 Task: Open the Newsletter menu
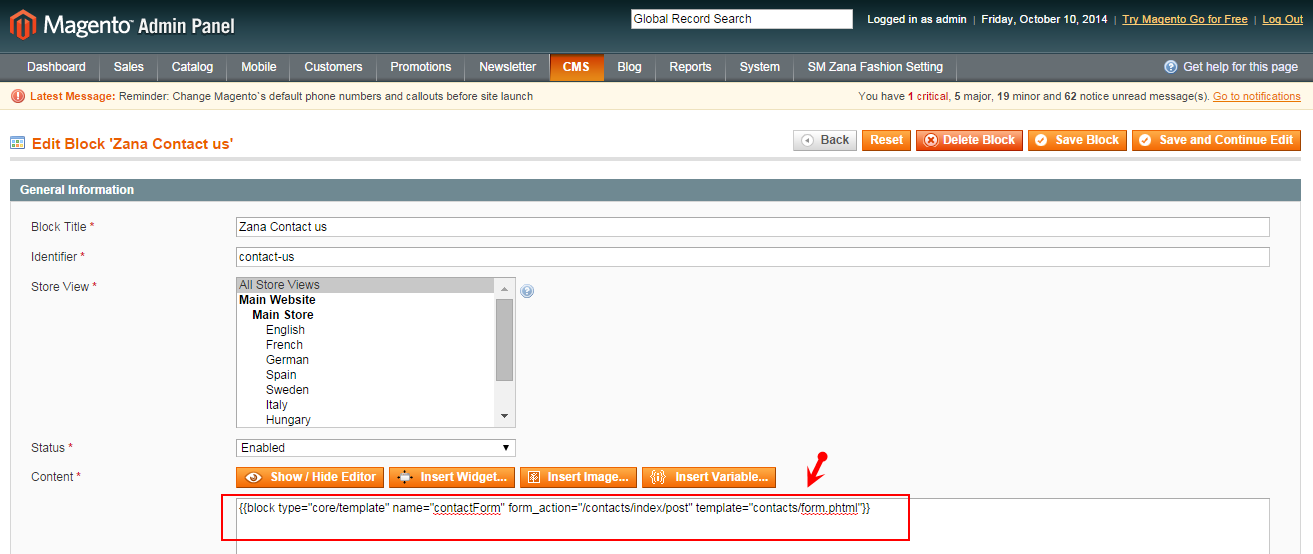click(x=507, y=67)
